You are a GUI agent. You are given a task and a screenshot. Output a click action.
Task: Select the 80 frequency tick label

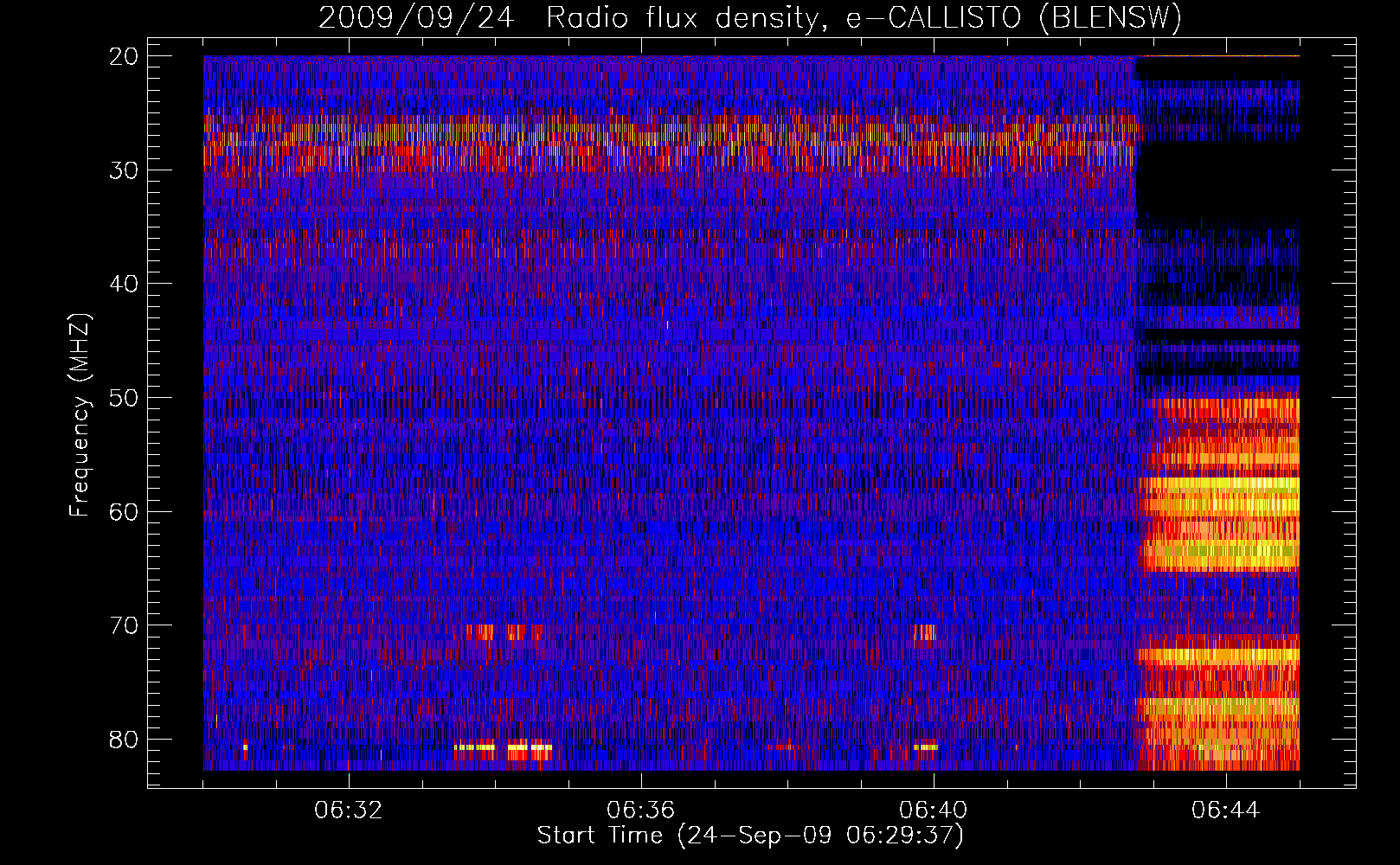(125, 740)
